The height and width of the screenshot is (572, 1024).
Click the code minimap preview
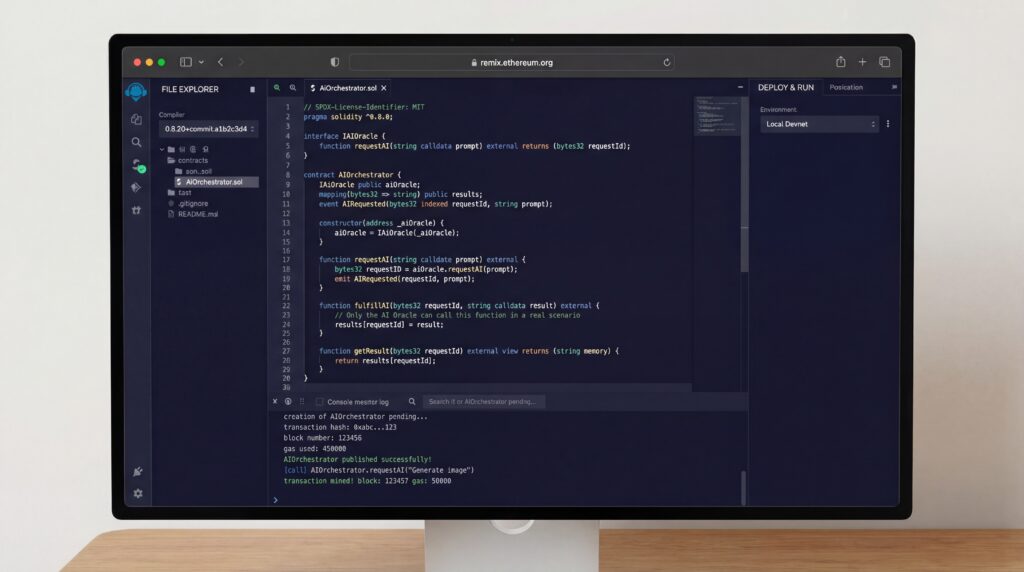[x=716, y=116]
